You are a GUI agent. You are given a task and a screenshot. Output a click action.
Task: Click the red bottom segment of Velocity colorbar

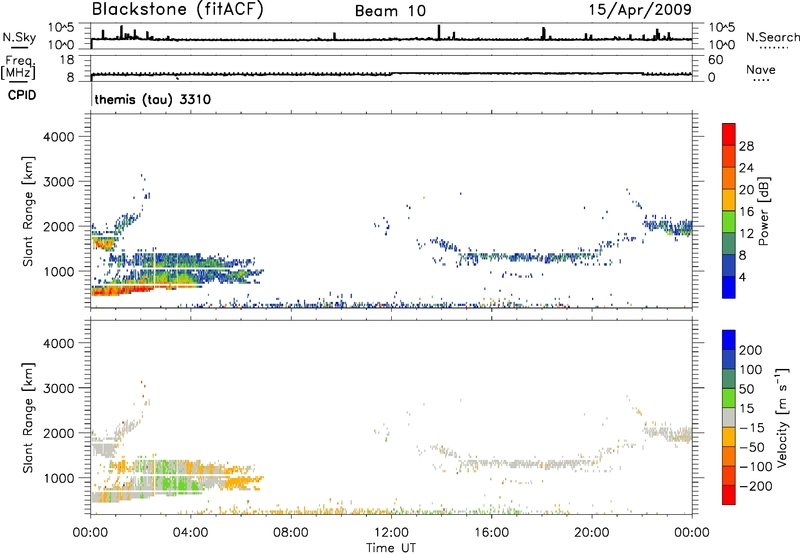[x=729, y=495]
